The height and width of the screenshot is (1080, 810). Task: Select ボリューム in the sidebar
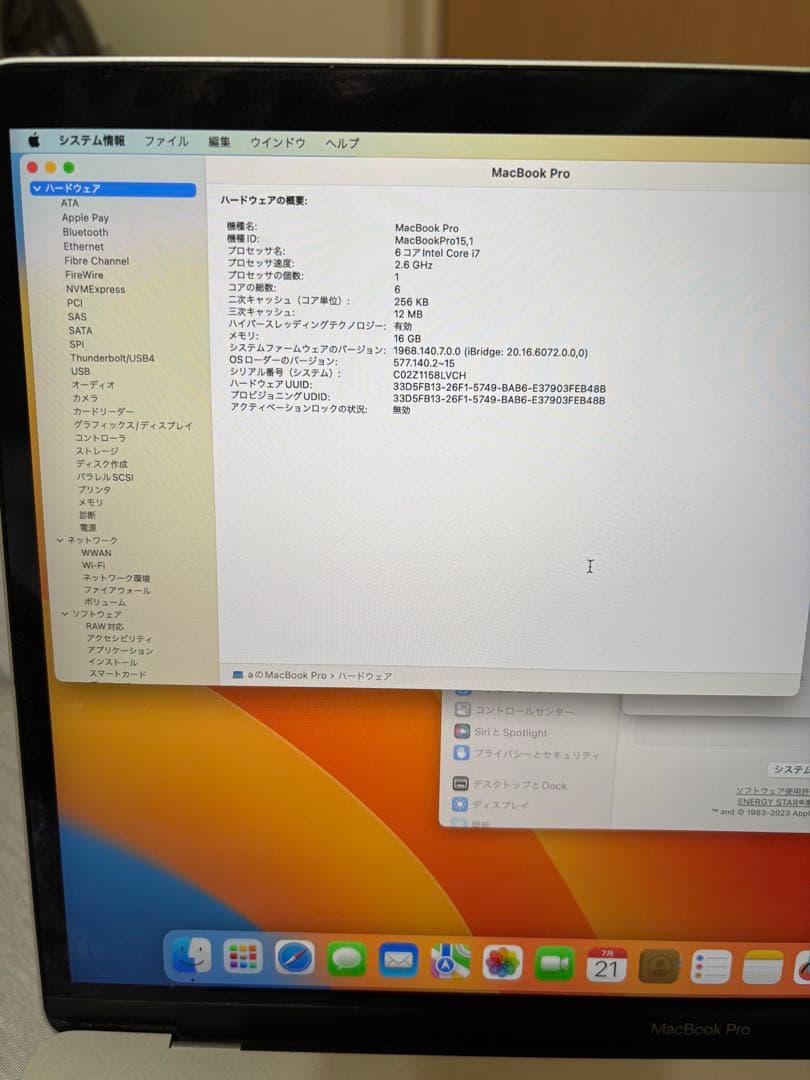pos(105,602)
